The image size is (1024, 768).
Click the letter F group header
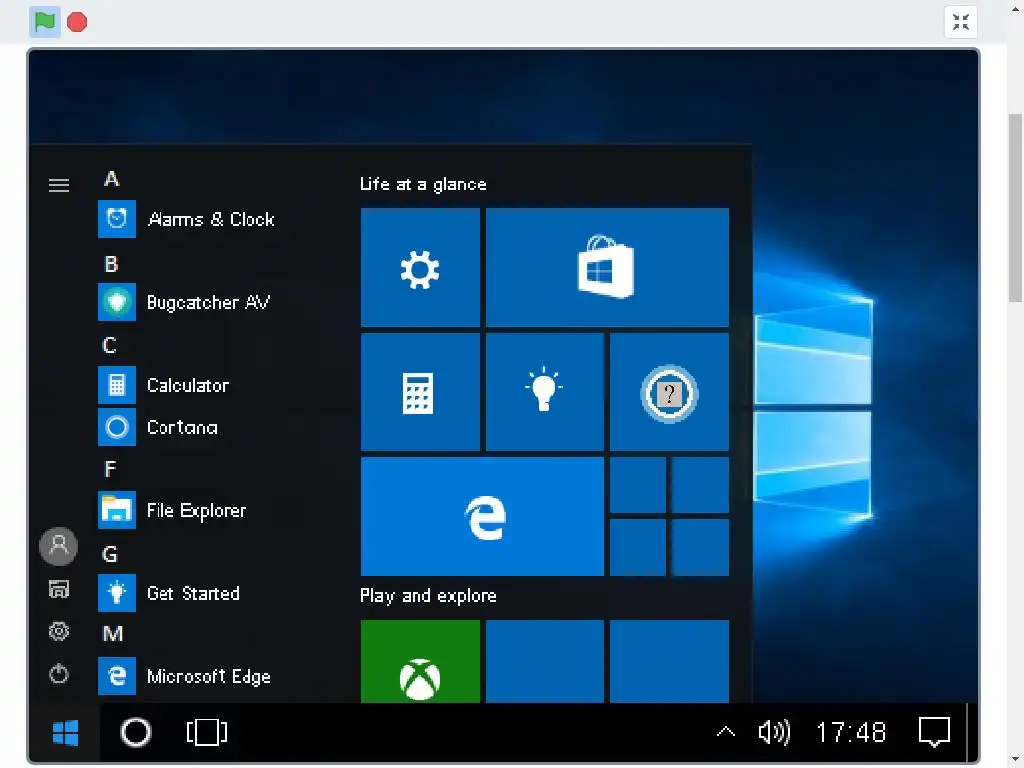tap(110, 469)
